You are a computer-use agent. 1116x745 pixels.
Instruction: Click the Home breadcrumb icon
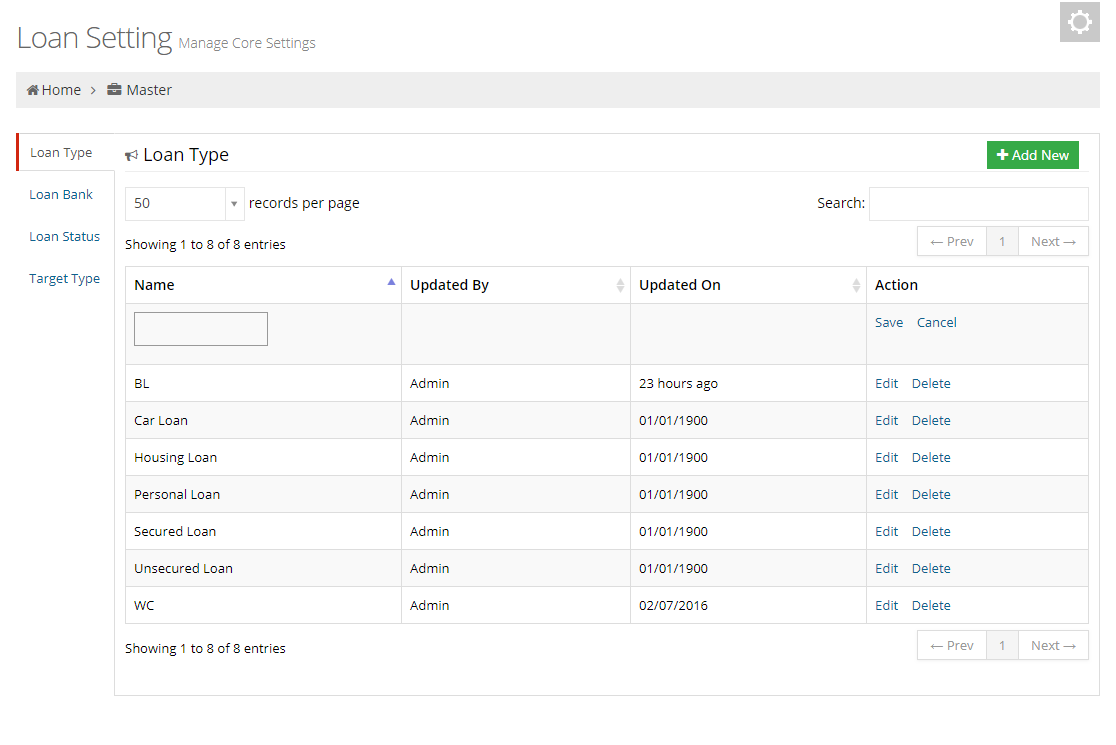coord(33,90)
